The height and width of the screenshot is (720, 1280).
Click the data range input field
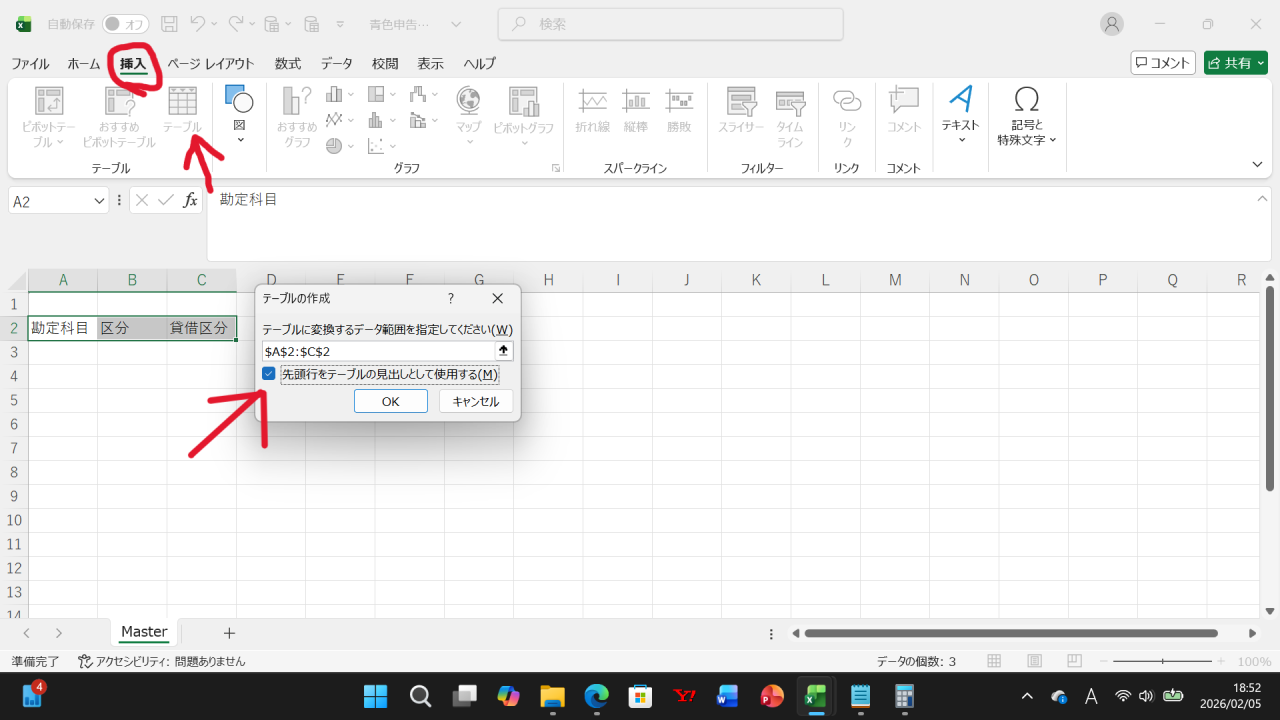coord(378,351)
